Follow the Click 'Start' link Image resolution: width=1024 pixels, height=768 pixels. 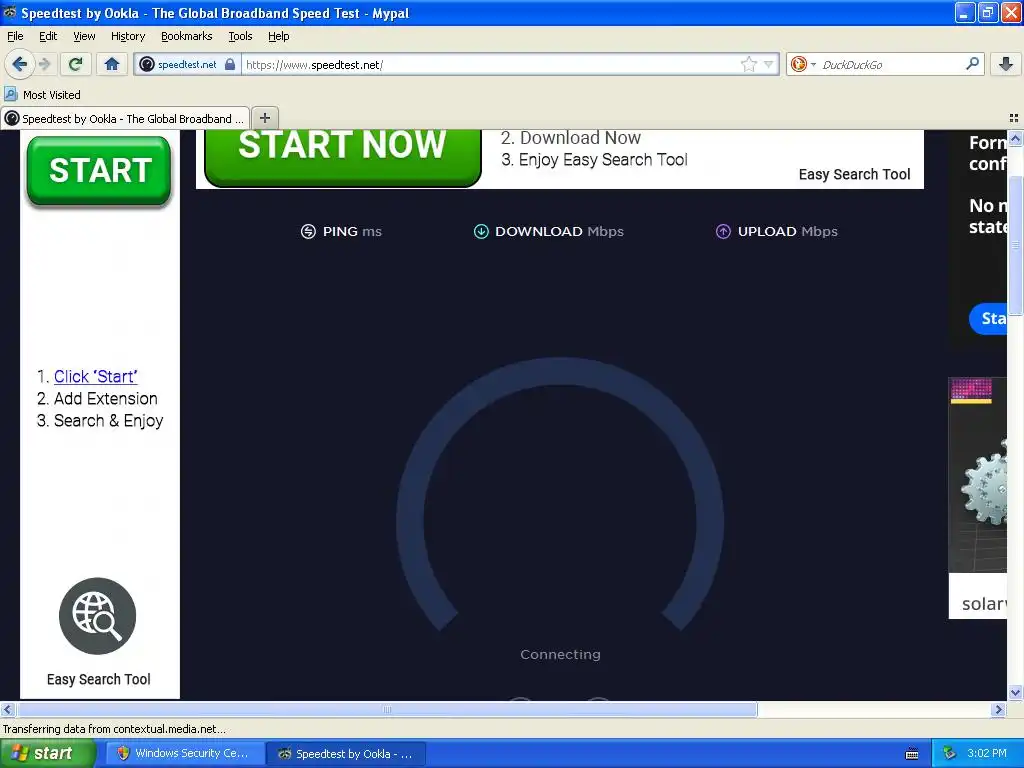click(x=95, y=376)
